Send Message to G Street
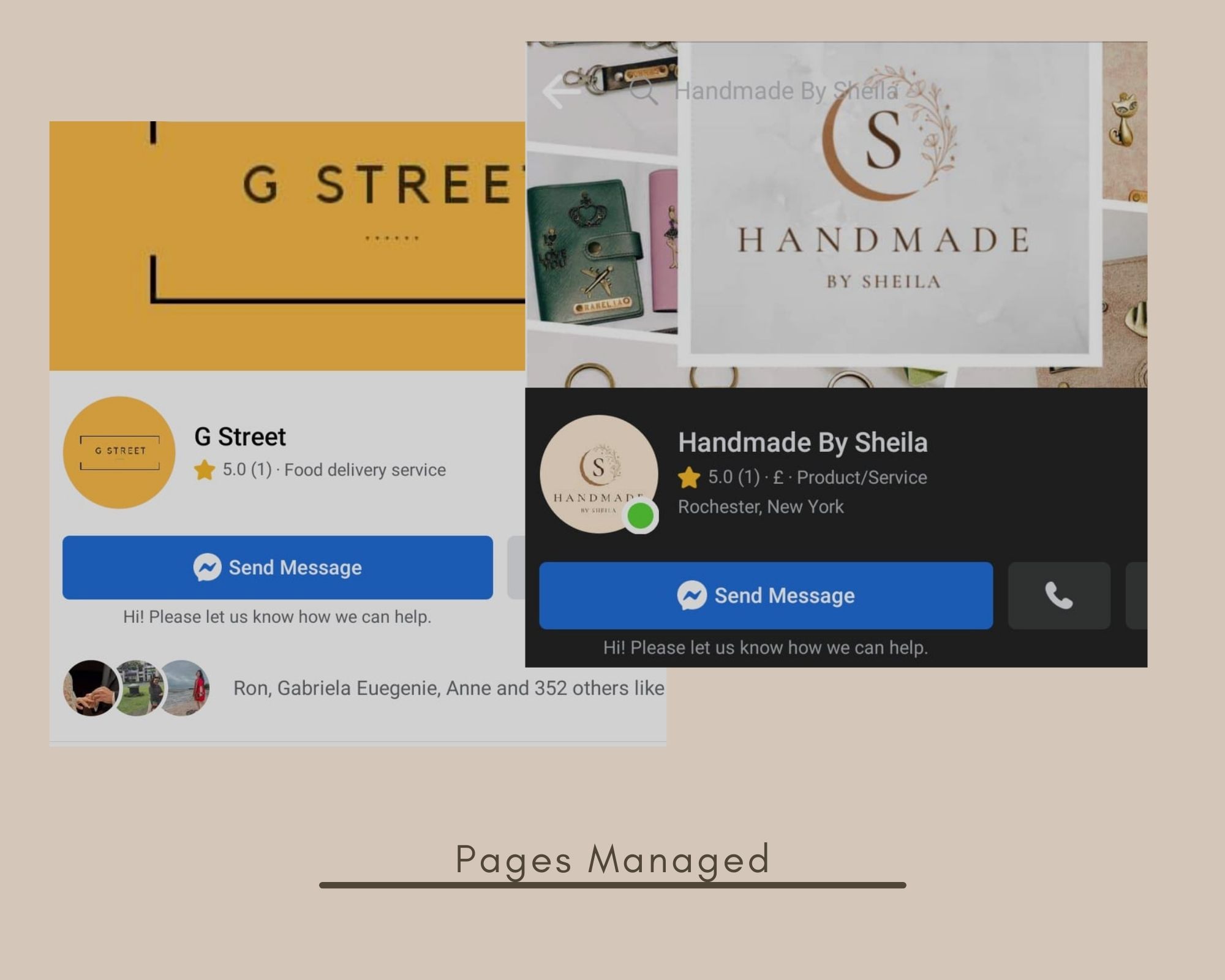1225x980 pixels. pyautogui.click(x=277, y=568)
